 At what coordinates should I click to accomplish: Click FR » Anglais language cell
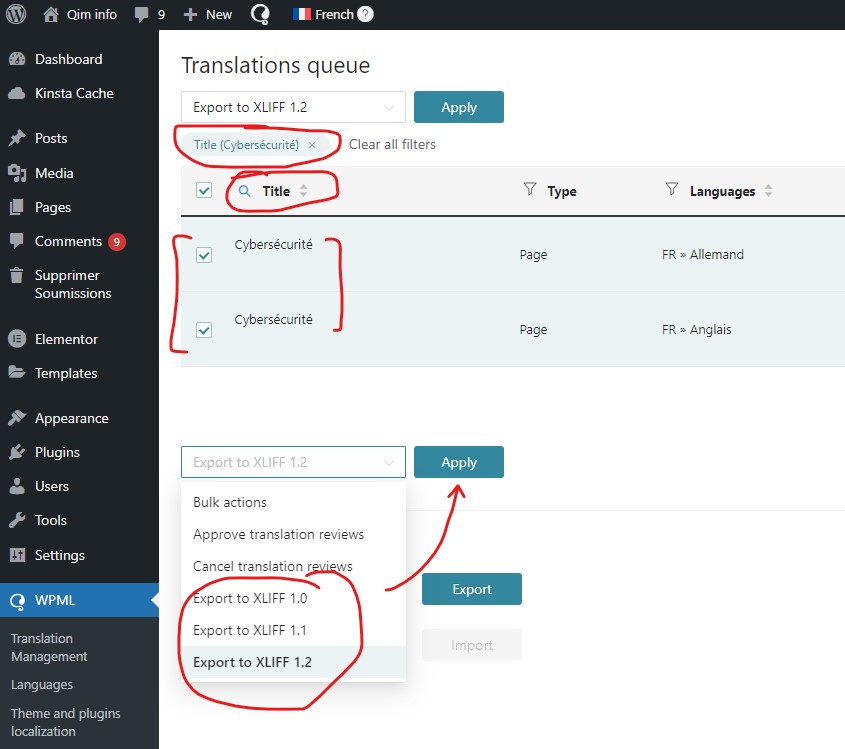pos(696,329)
